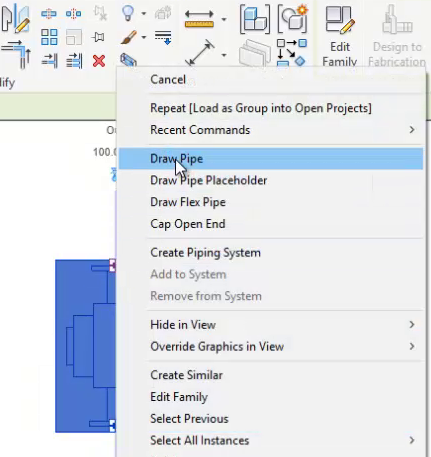The width and height of the screenshot is (431, 457).
Task: Click the selected blue equipment in canvas
Action: [x=85, y=346]
